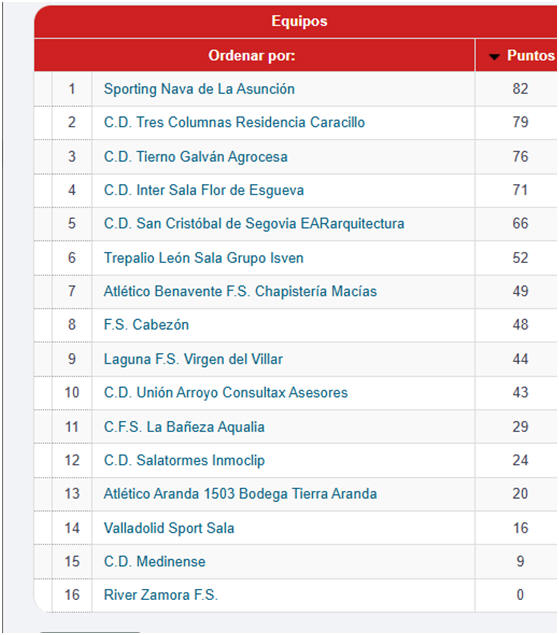
Task: Open C.D. Tres Columnas Residencia Caracillo link
Action: click(x=234, y=122)
